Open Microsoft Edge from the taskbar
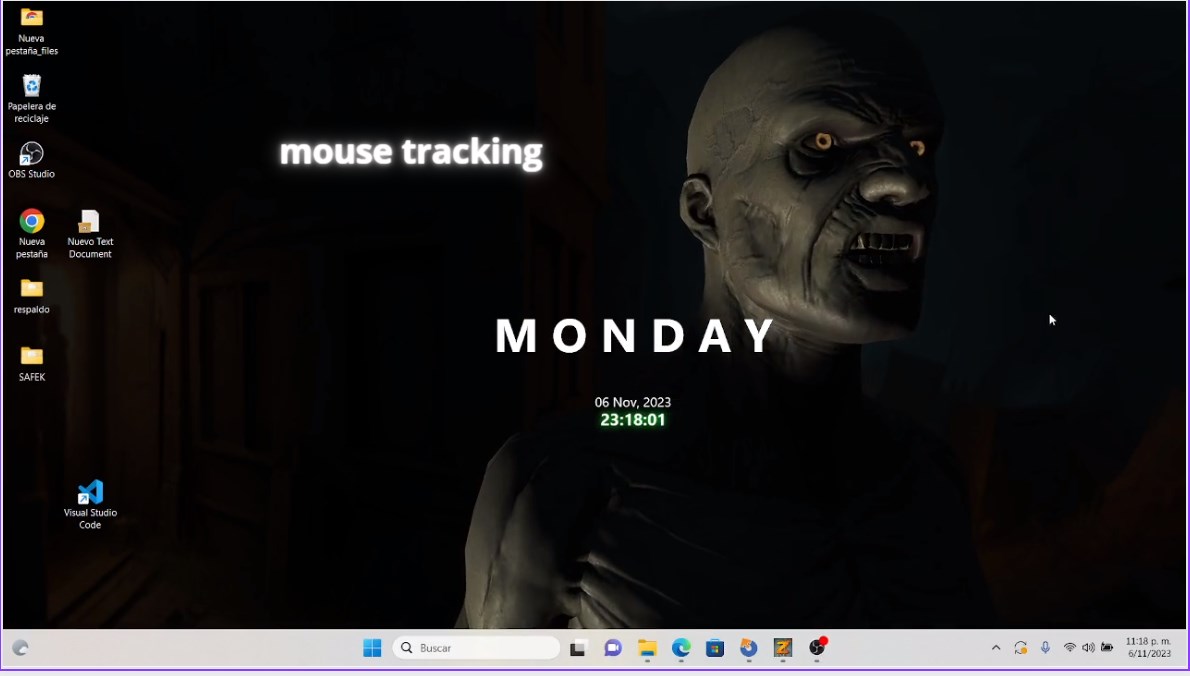 click(x=681, y=648)
